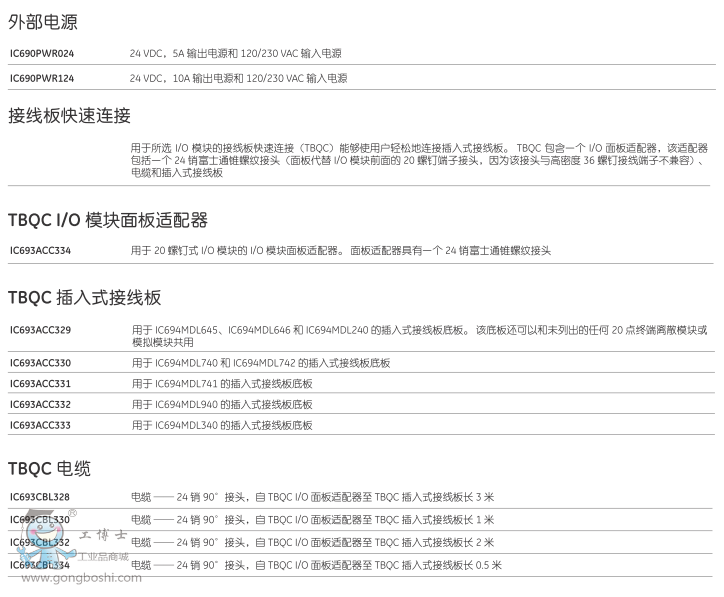
Task: Click the 接线板快速连接 heading
Action: tap(69, 116)
